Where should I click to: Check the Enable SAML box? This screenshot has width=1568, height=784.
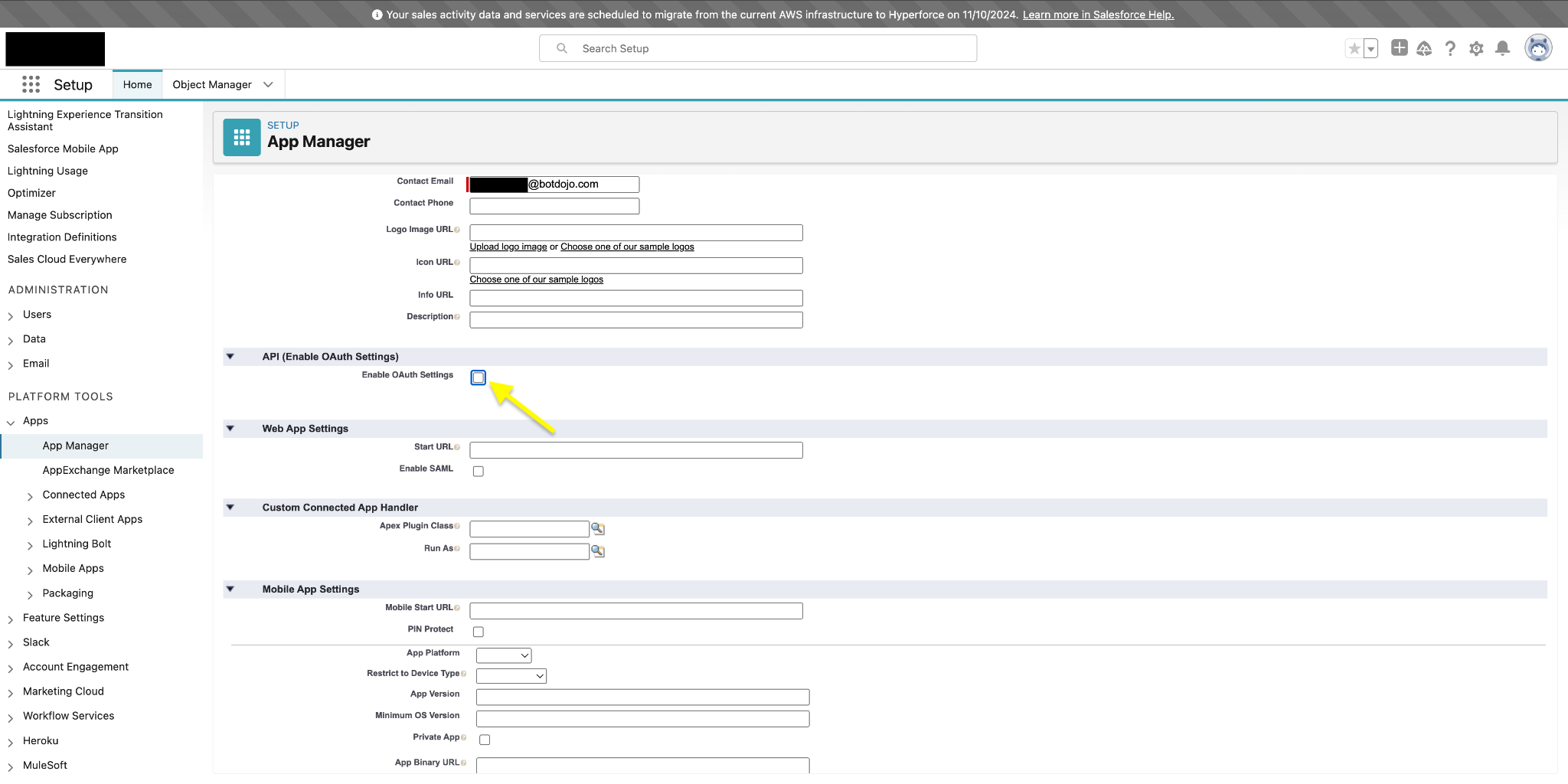479,472
